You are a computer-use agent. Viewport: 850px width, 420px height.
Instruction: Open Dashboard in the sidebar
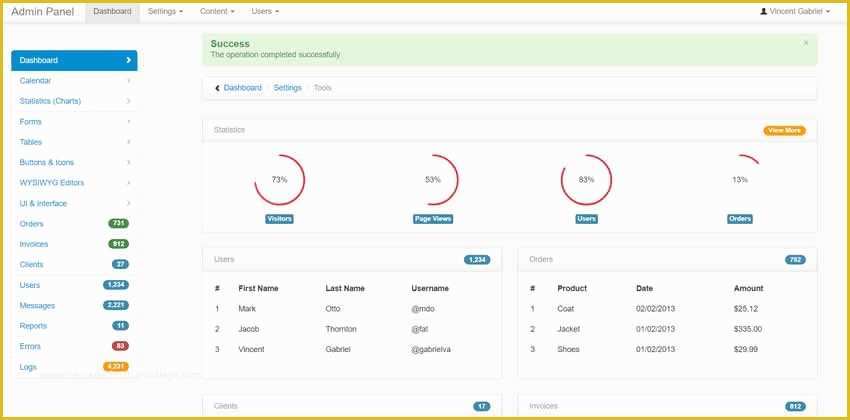[74, 60]
